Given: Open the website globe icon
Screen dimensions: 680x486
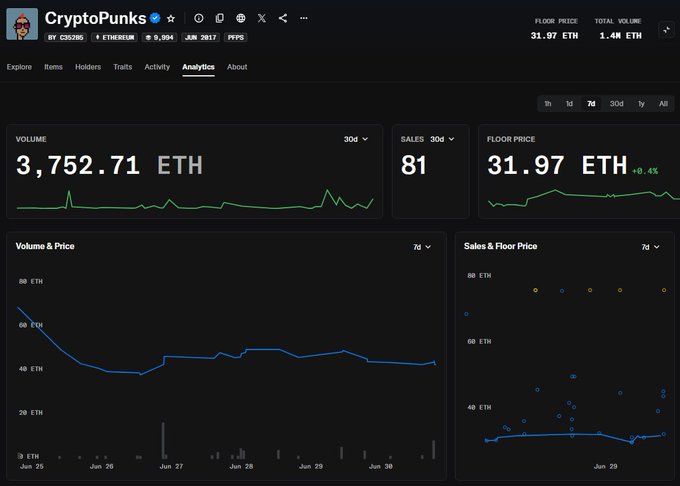Looking at the screenshot, I should click(x=241, y=18).
